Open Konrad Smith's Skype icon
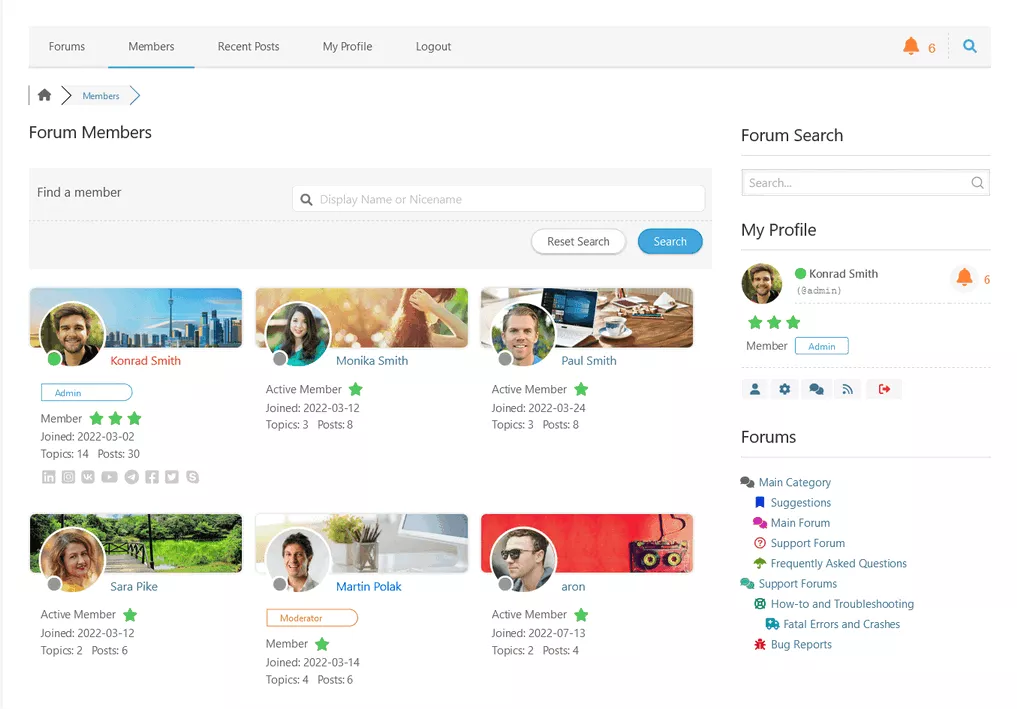The height and width of the screenshot is (713, 1024). pos(193,477)
